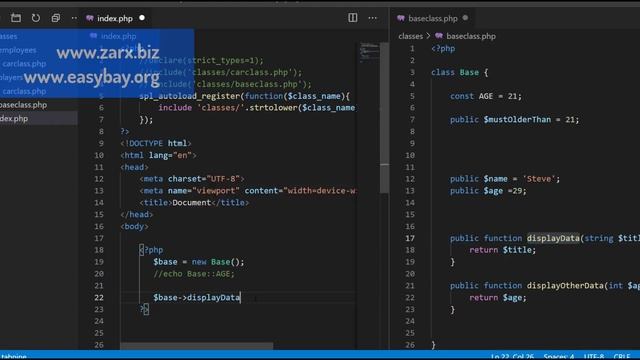Screen dimensions: 640x360
Task: Click "public $name = 'Steve';" line
Action: click(505, 179)
